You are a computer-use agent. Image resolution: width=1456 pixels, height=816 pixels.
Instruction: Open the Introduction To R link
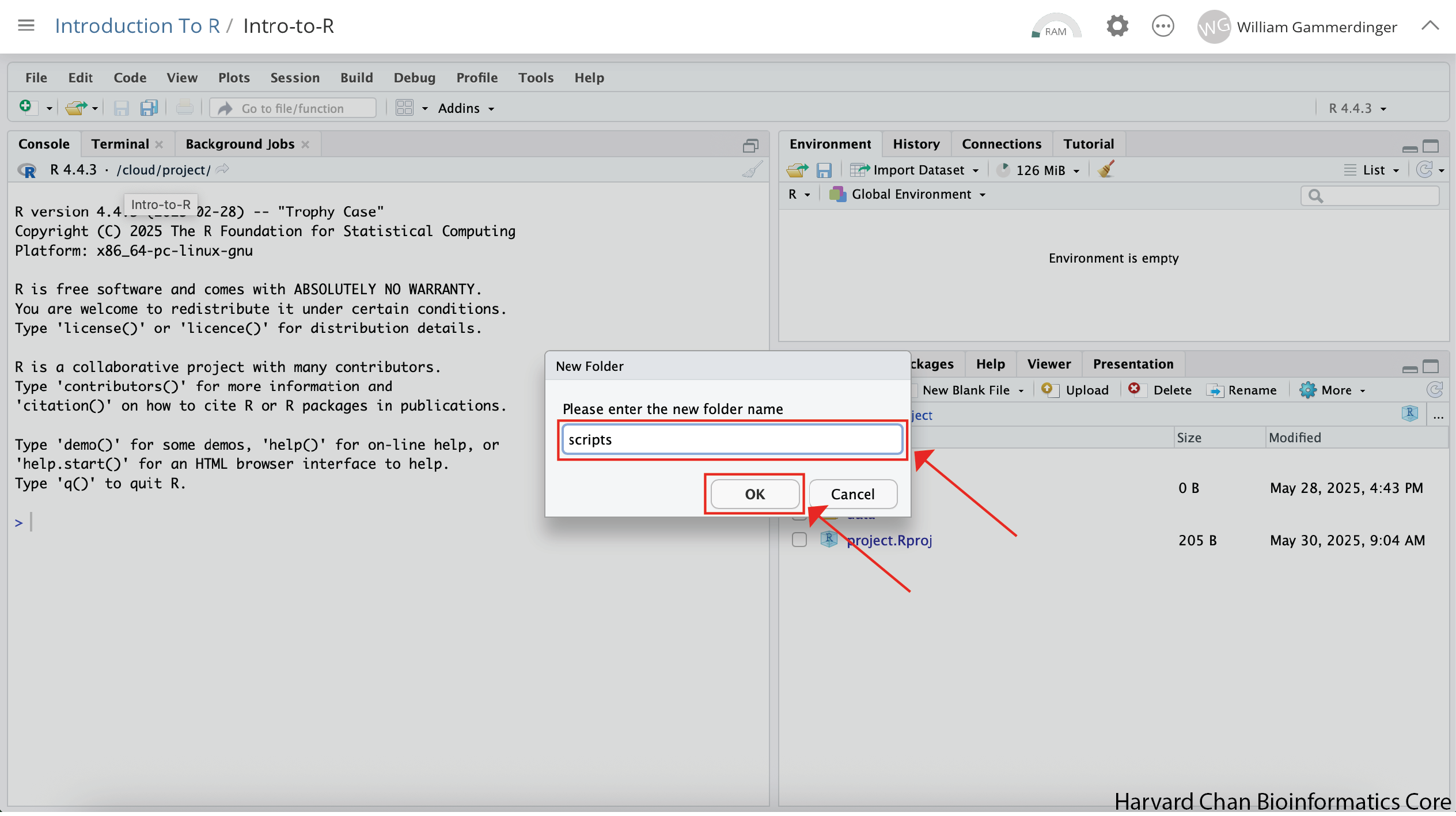click(138, 26)
